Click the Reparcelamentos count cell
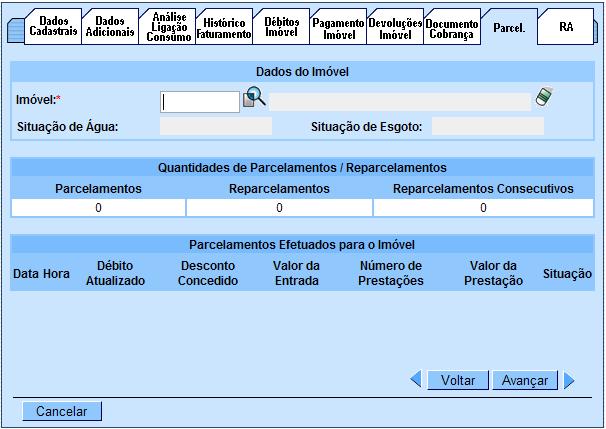Viewport: 606px width, 429px height. tap(279, 208)
